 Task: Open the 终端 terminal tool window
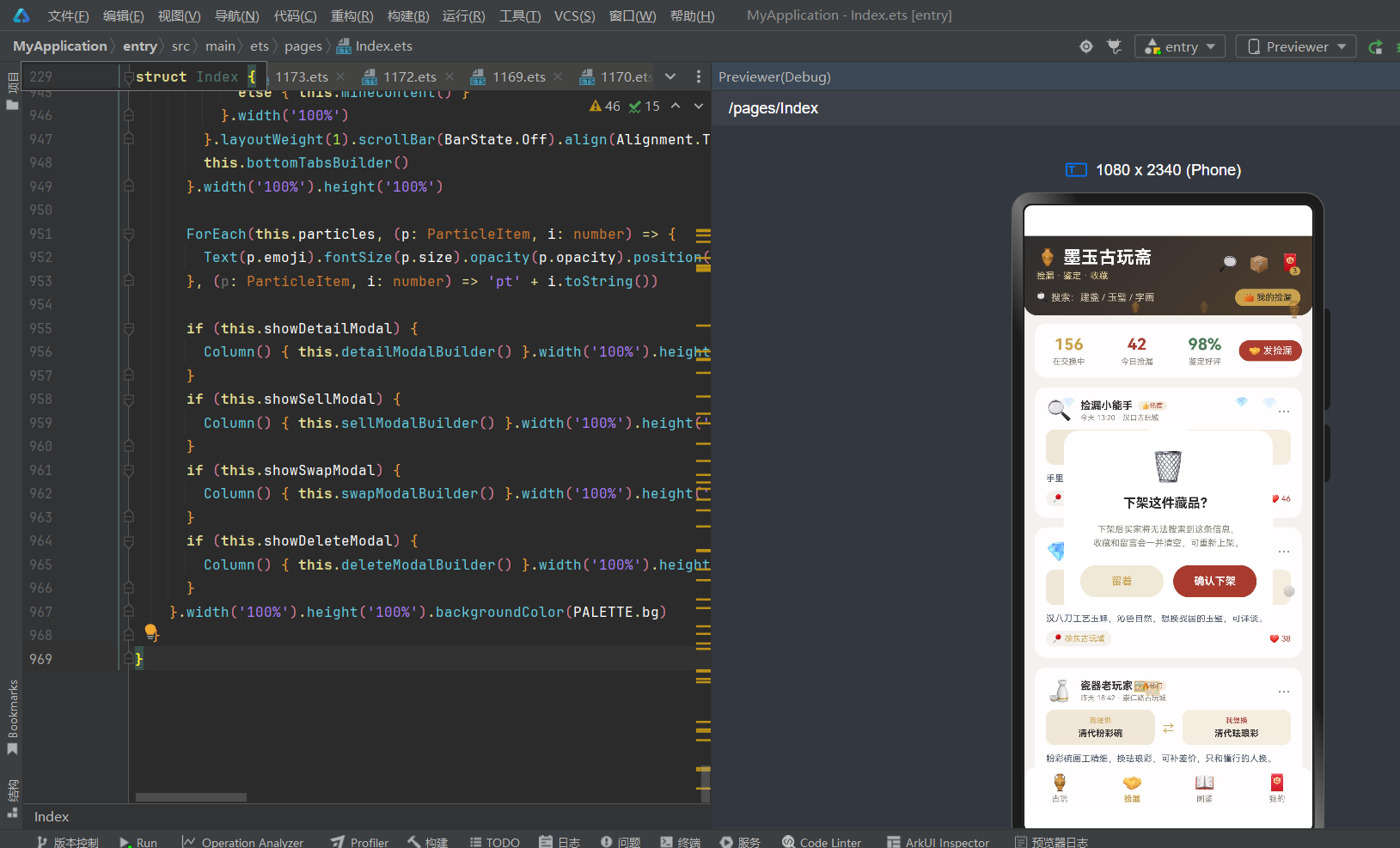pyautogui.click(x=681, y=842)
